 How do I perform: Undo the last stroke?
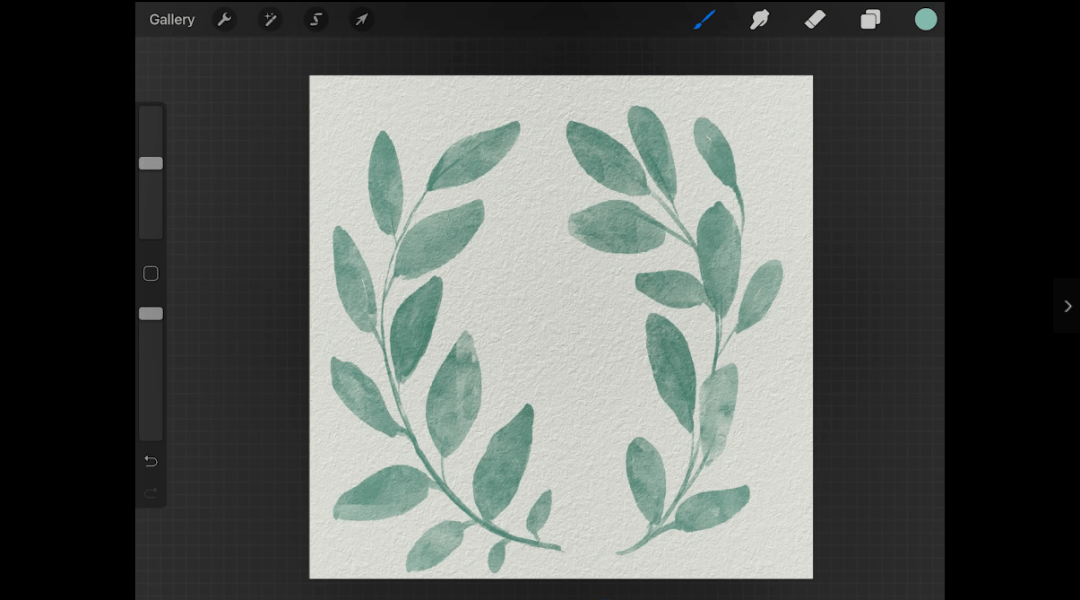(151, 461)
